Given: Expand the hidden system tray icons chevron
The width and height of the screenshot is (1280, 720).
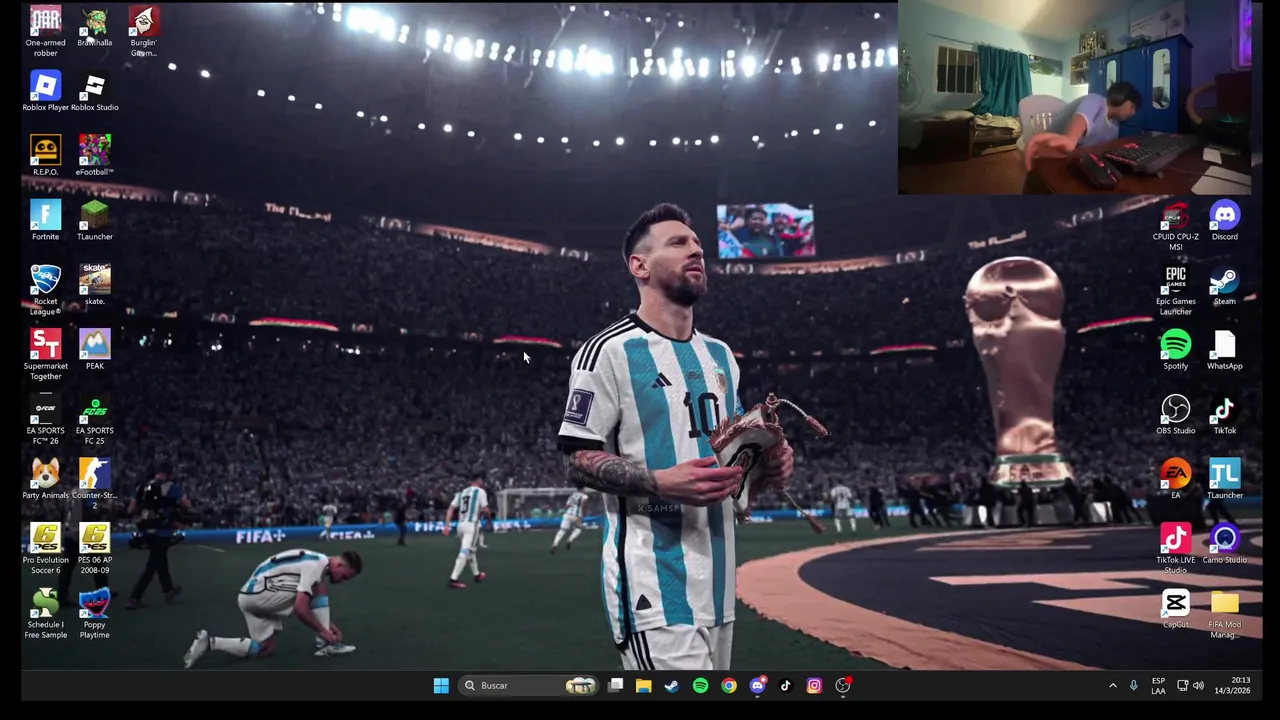Looking at the screenshot, I should tap(1112, 686).
